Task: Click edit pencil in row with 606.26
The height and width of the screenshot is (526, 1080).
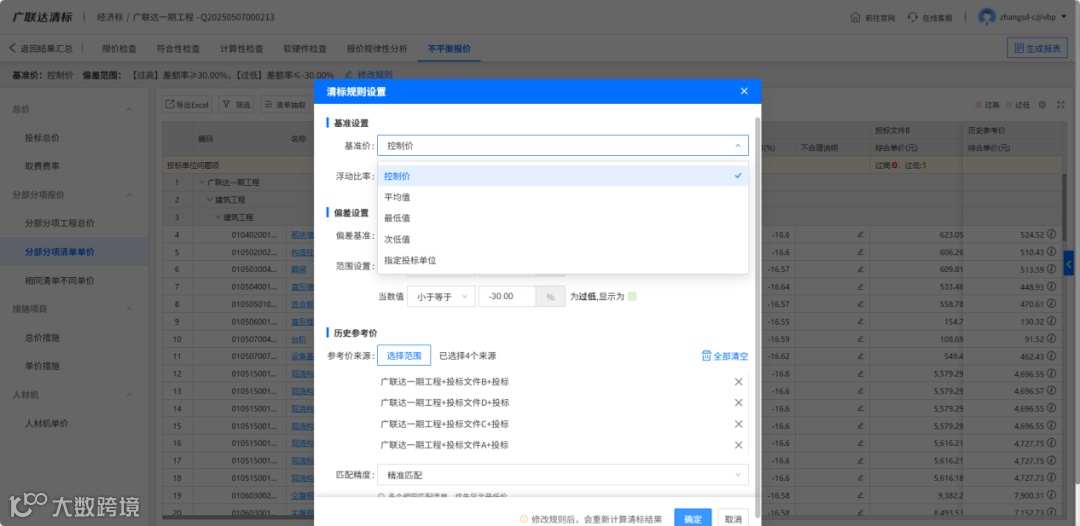Action: [860, 252]
